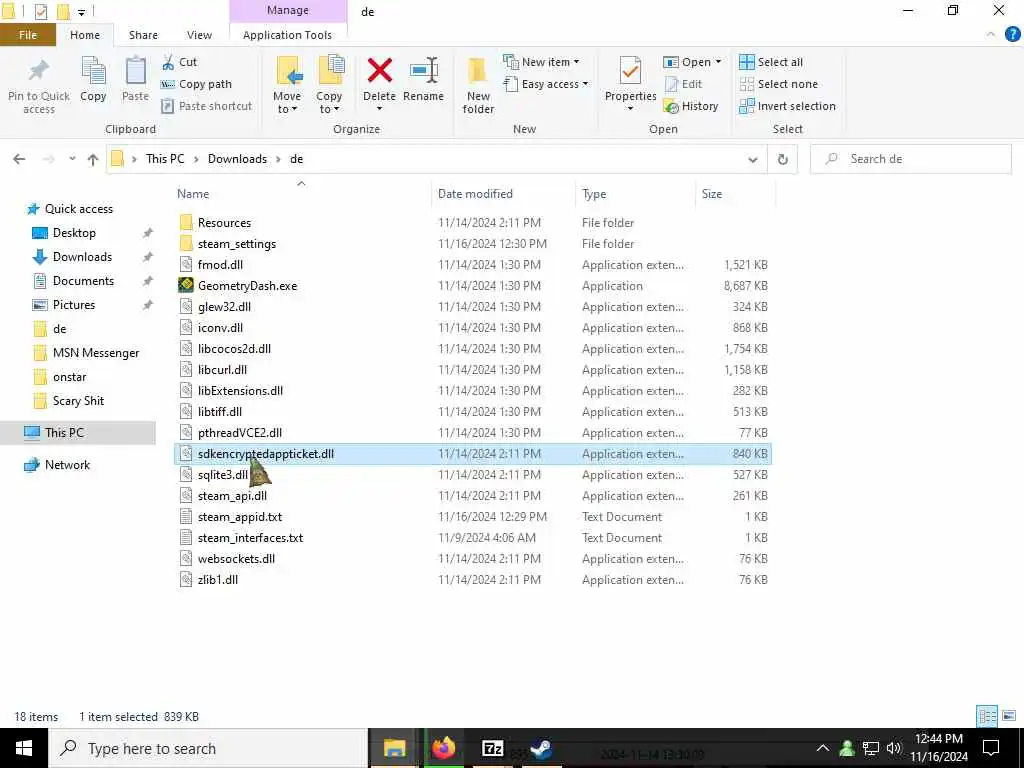Open Scary Shit folder in sidebar

pyautogui.click(x=78, y=401)
